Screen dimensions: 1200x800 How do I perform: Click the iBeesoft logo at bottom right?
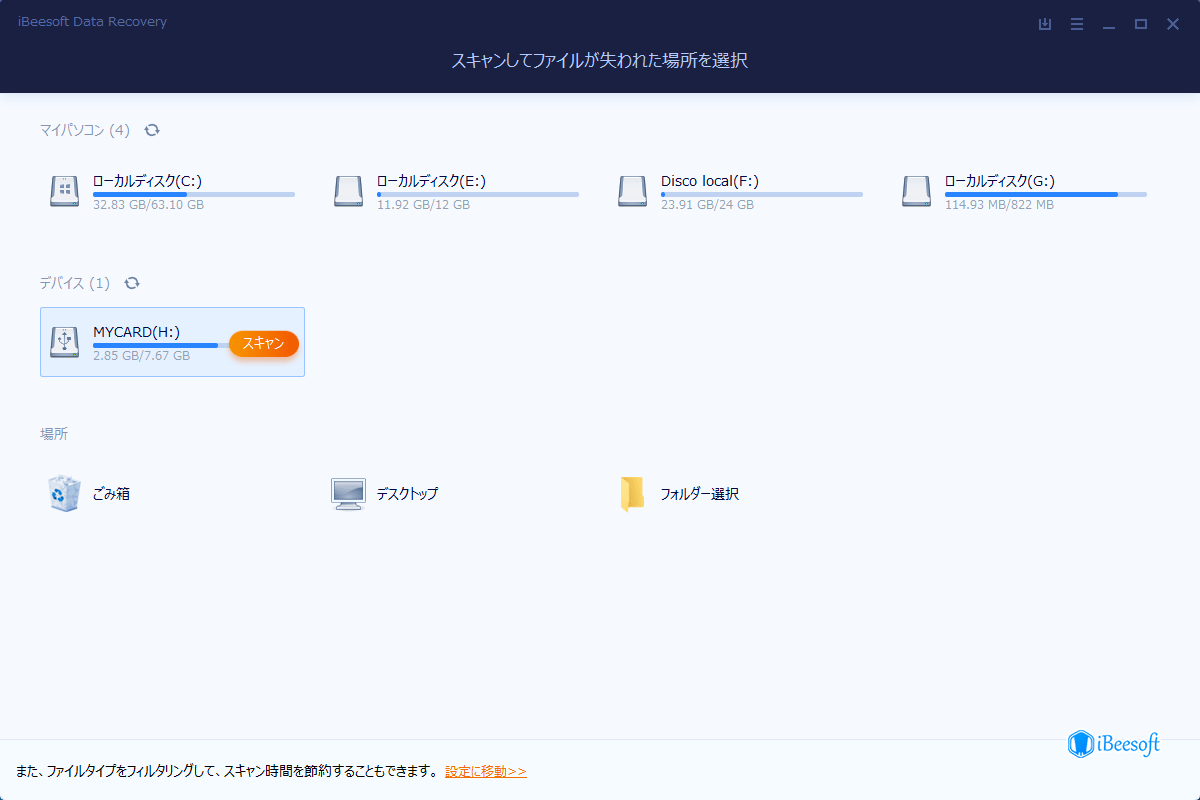coord(1113,745)
